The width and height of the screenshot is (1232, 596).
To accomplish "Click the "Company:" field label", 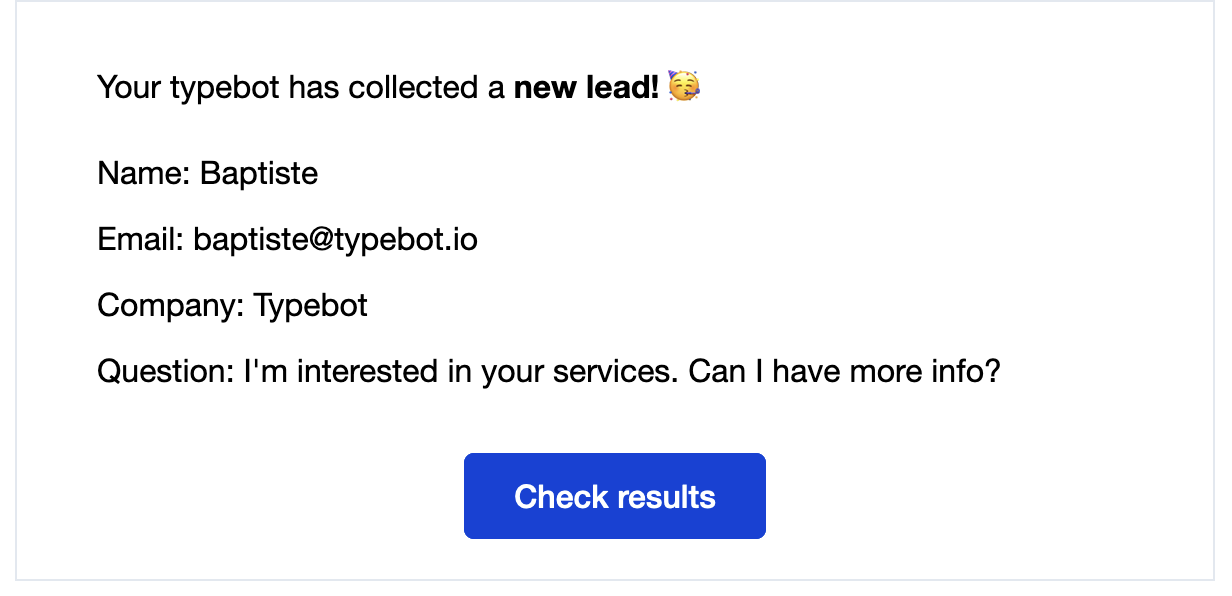I will click(x=171, y=306).
